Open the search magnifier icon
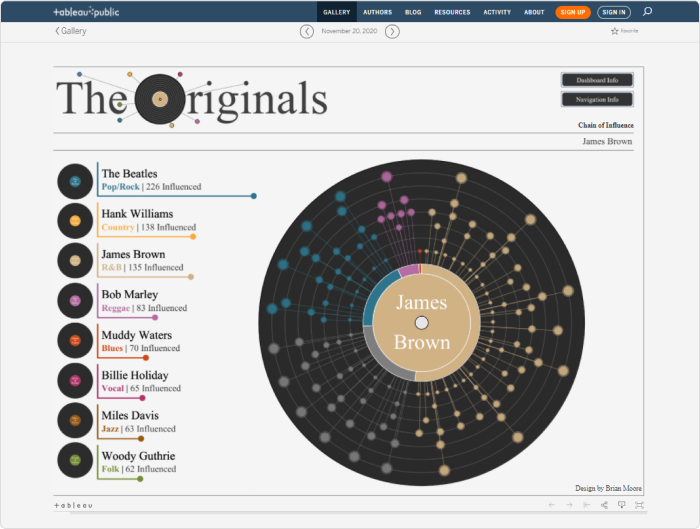 tap(647, 12)
